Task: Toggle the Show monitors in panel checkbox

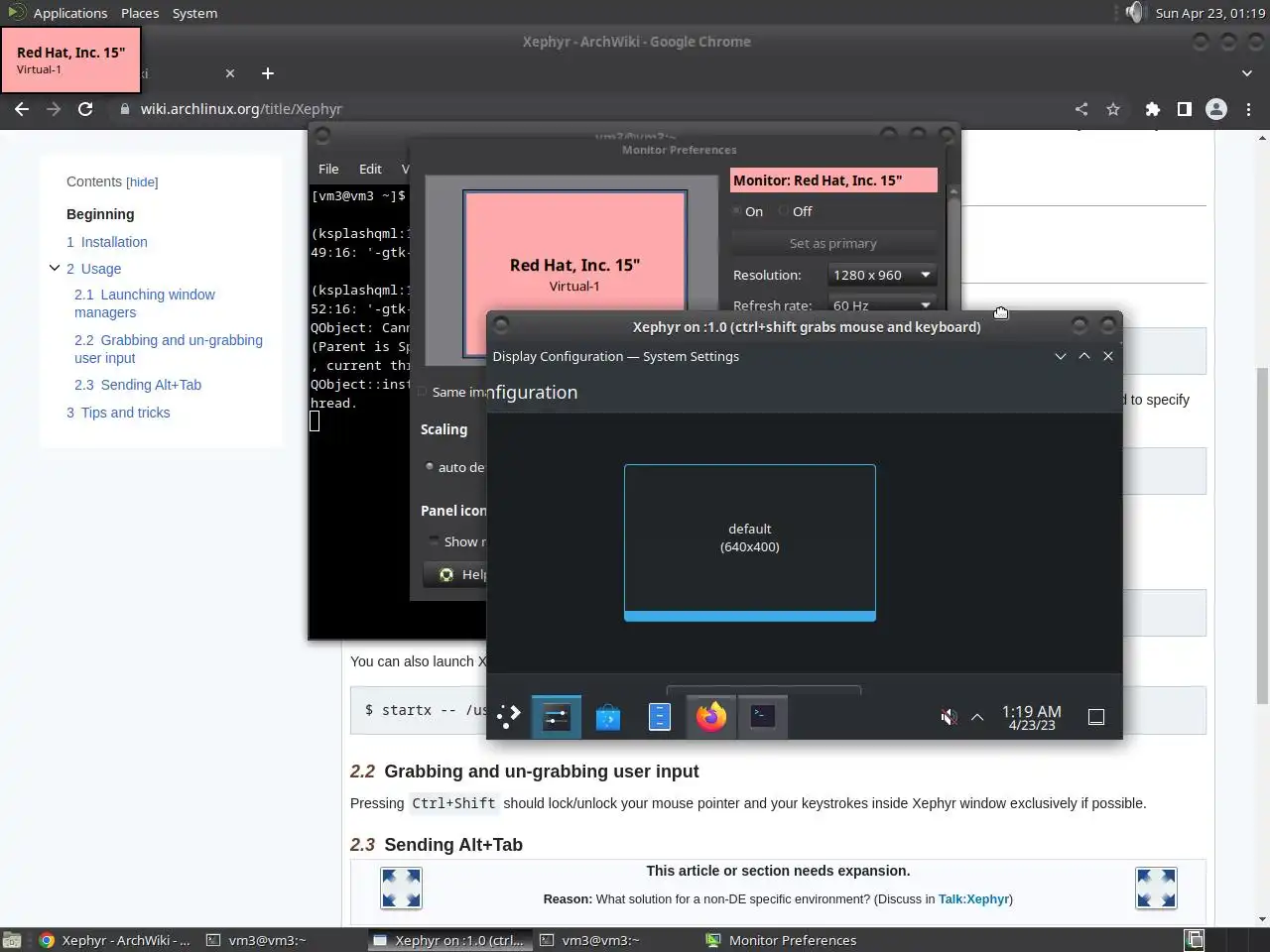Action: [x=434, y=540]
